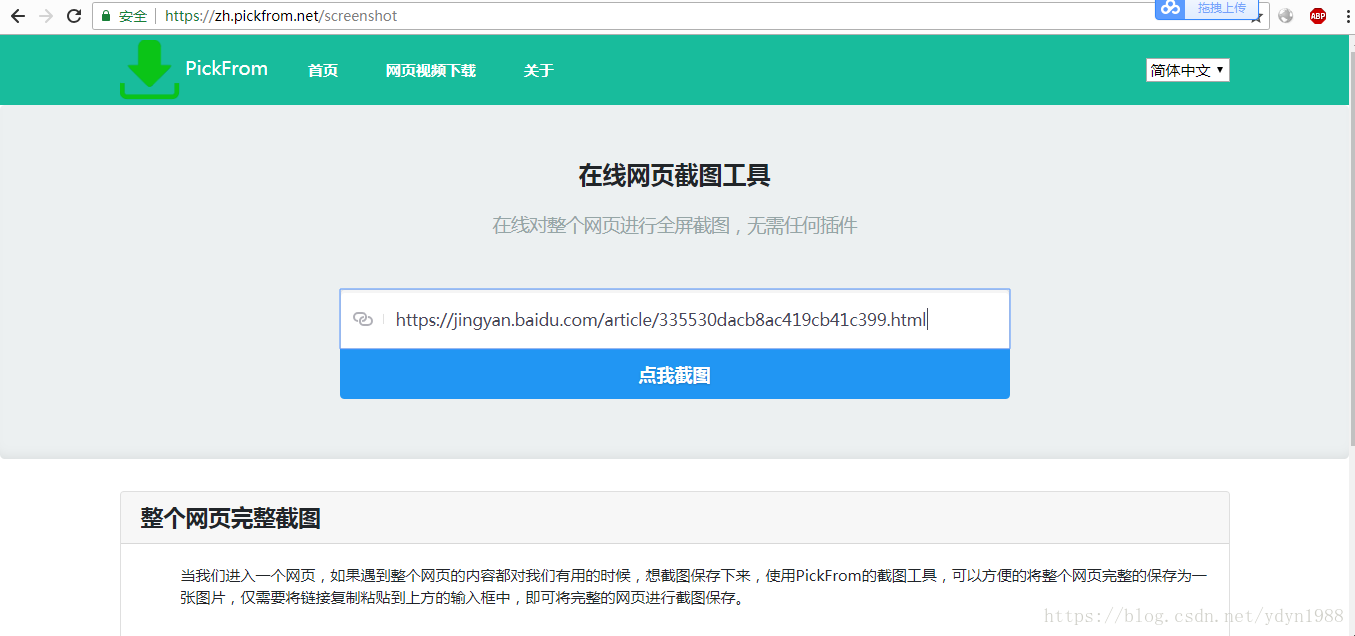This screenshot has height=636, width=1355.
Task: Click the 在线网页截图工具 heading
Action: pos(675,176)
